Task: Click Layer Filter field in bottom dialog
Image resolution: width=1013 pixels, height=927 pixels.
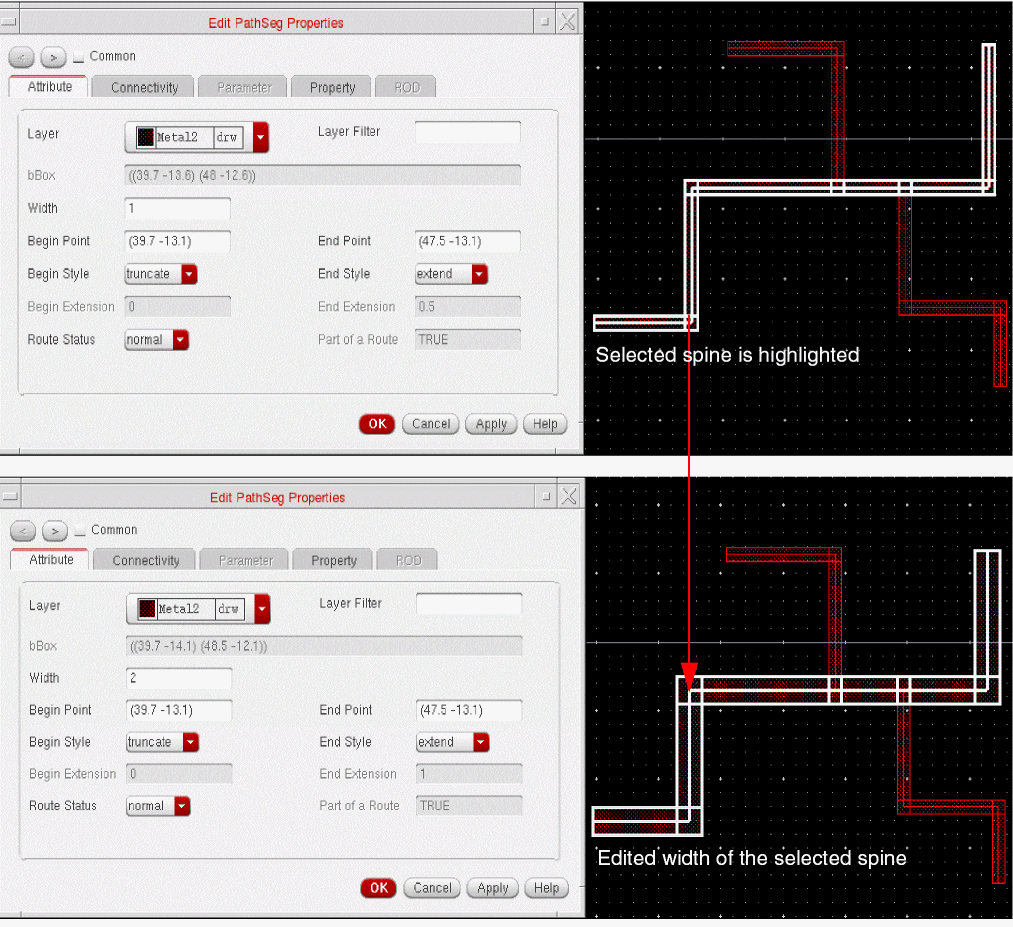Action: 468,603
